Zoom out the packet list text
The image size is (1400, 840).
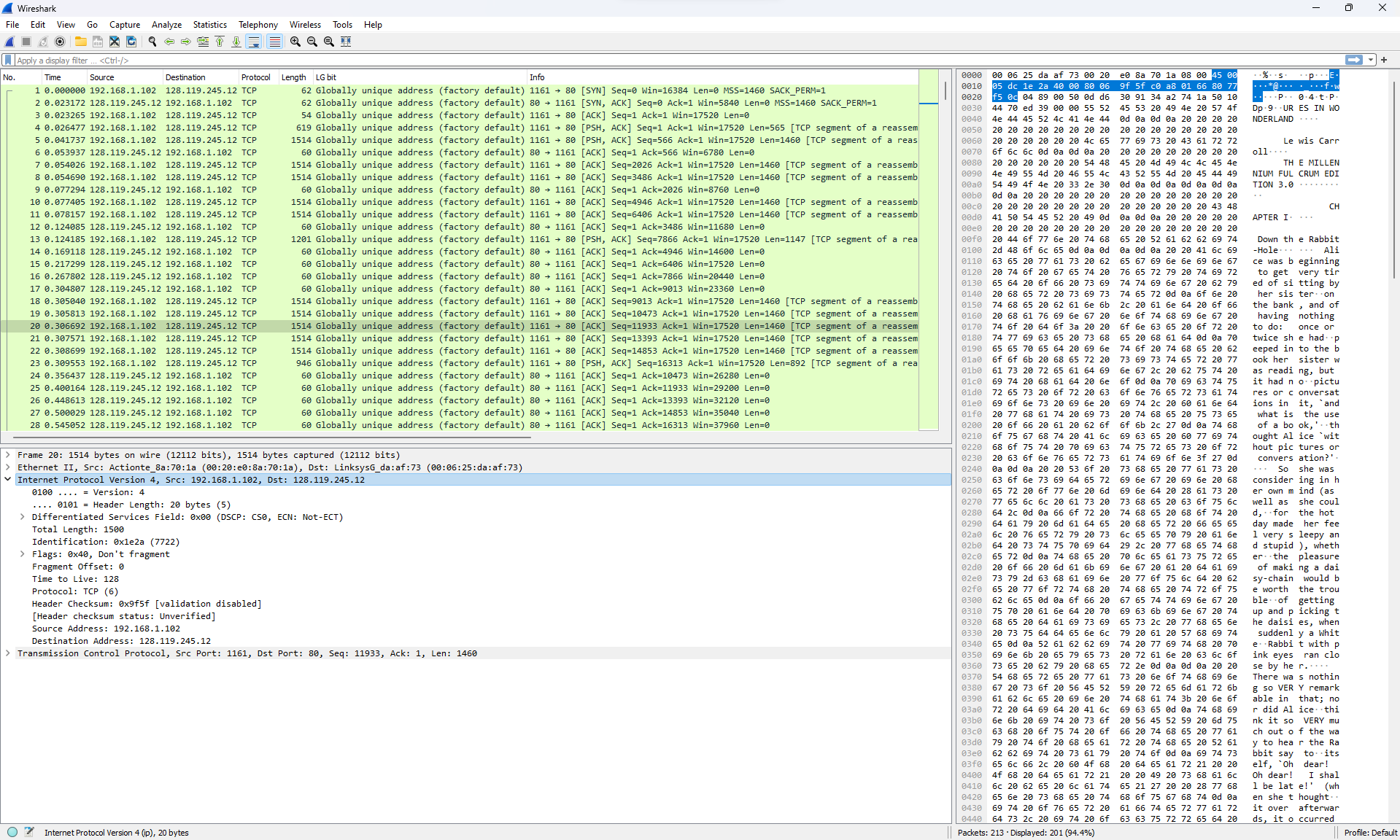pyautogui.click(x=312, y=42)
